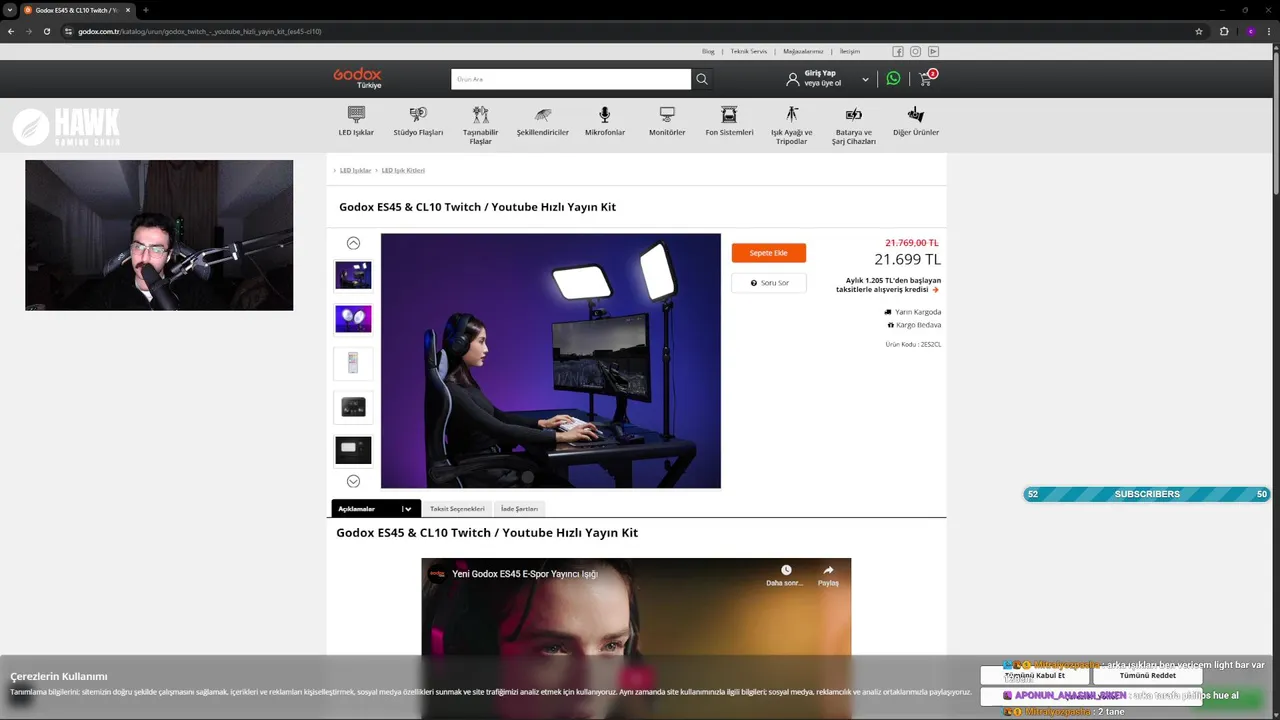Select first product thumbnail with desk setup
Image resolution: width=1280 pixels, height=720 pixels.
pyautogui.click(x=353, y=275)
